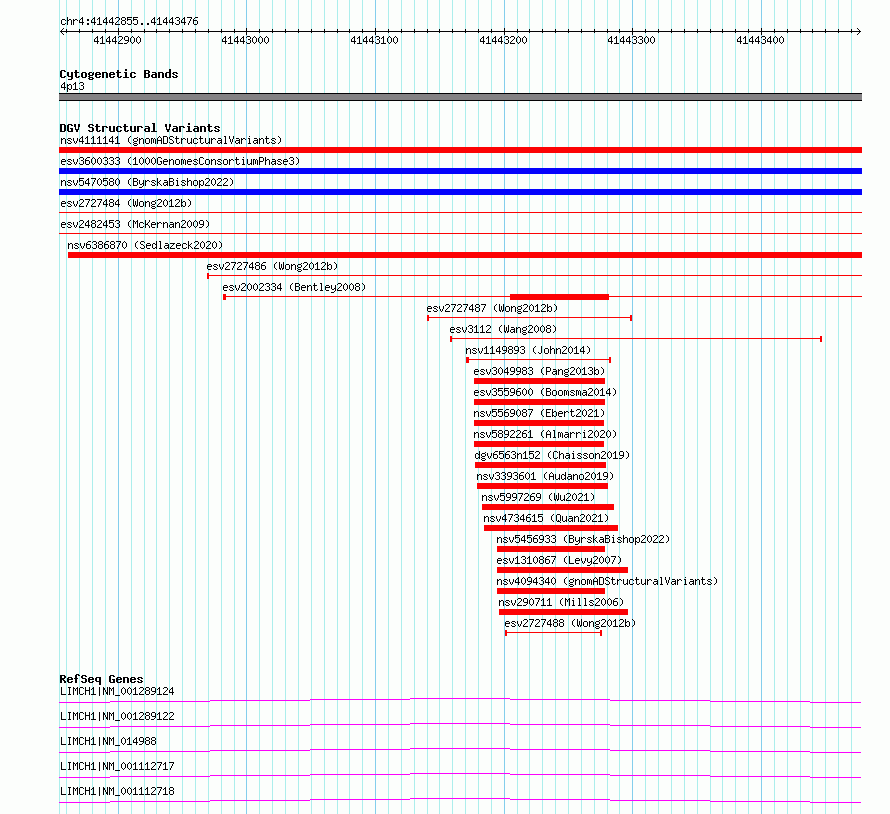Click the esv3112 Wang2008 label

coord(503,329)
